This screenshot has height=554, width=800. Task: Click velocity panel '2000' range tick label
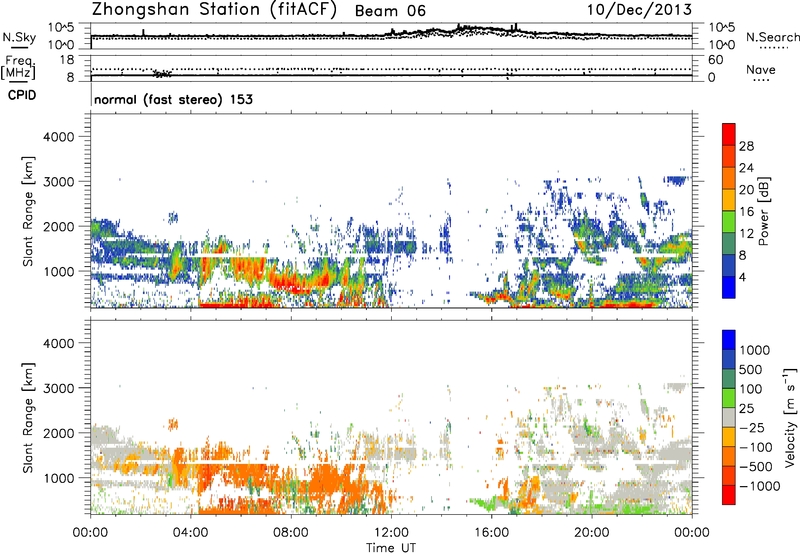[x=58, y=433]
